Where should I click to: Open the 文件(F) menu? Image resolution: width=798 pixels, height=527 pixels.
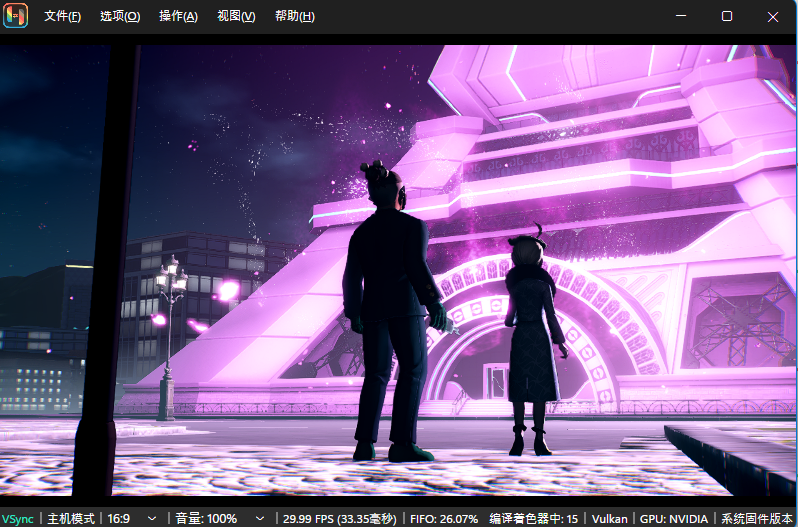(x=62, y=17)
